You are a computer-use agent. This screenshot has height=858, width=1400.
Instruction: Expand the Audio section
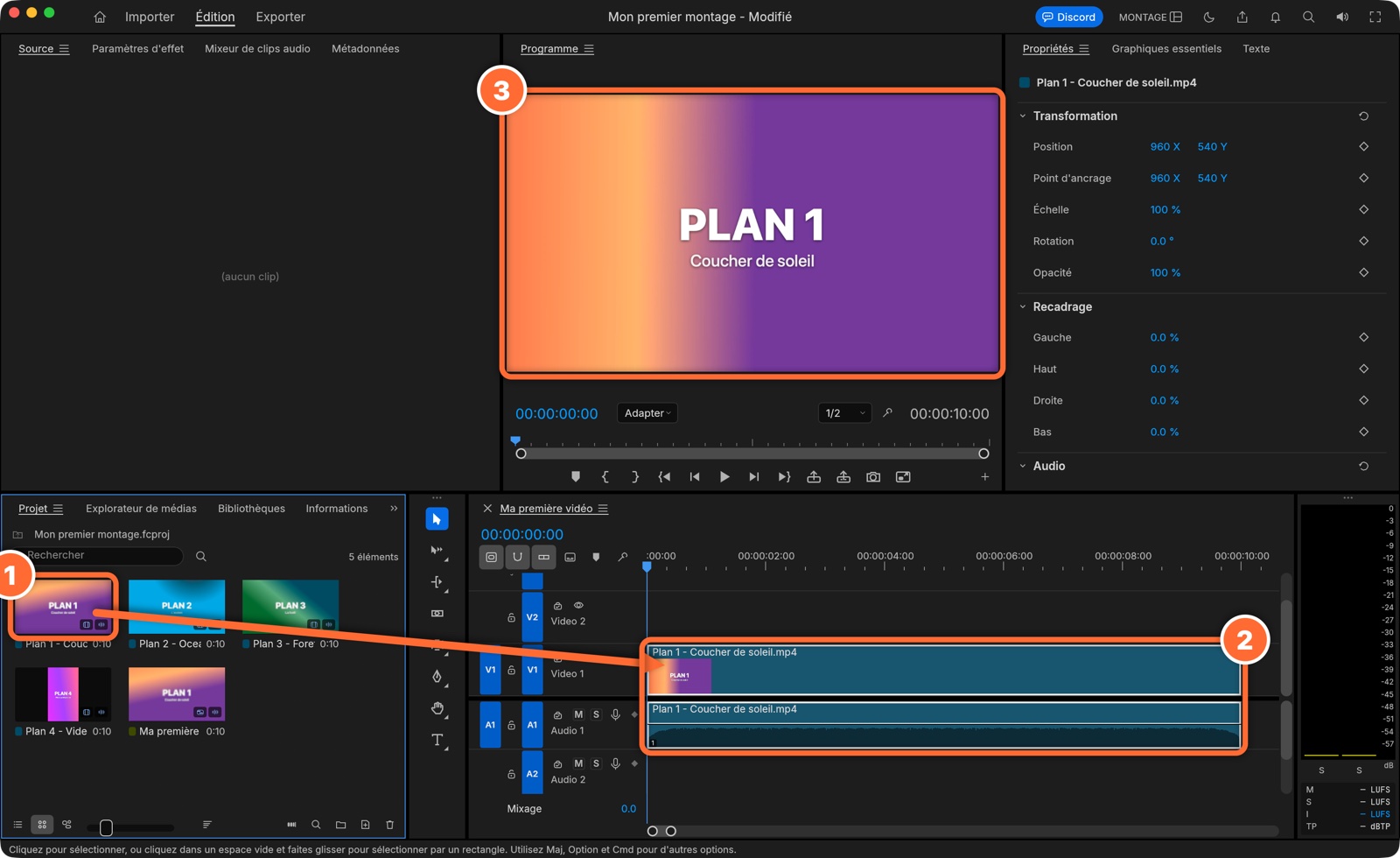pyautogui.click(x=1022, y=467)
